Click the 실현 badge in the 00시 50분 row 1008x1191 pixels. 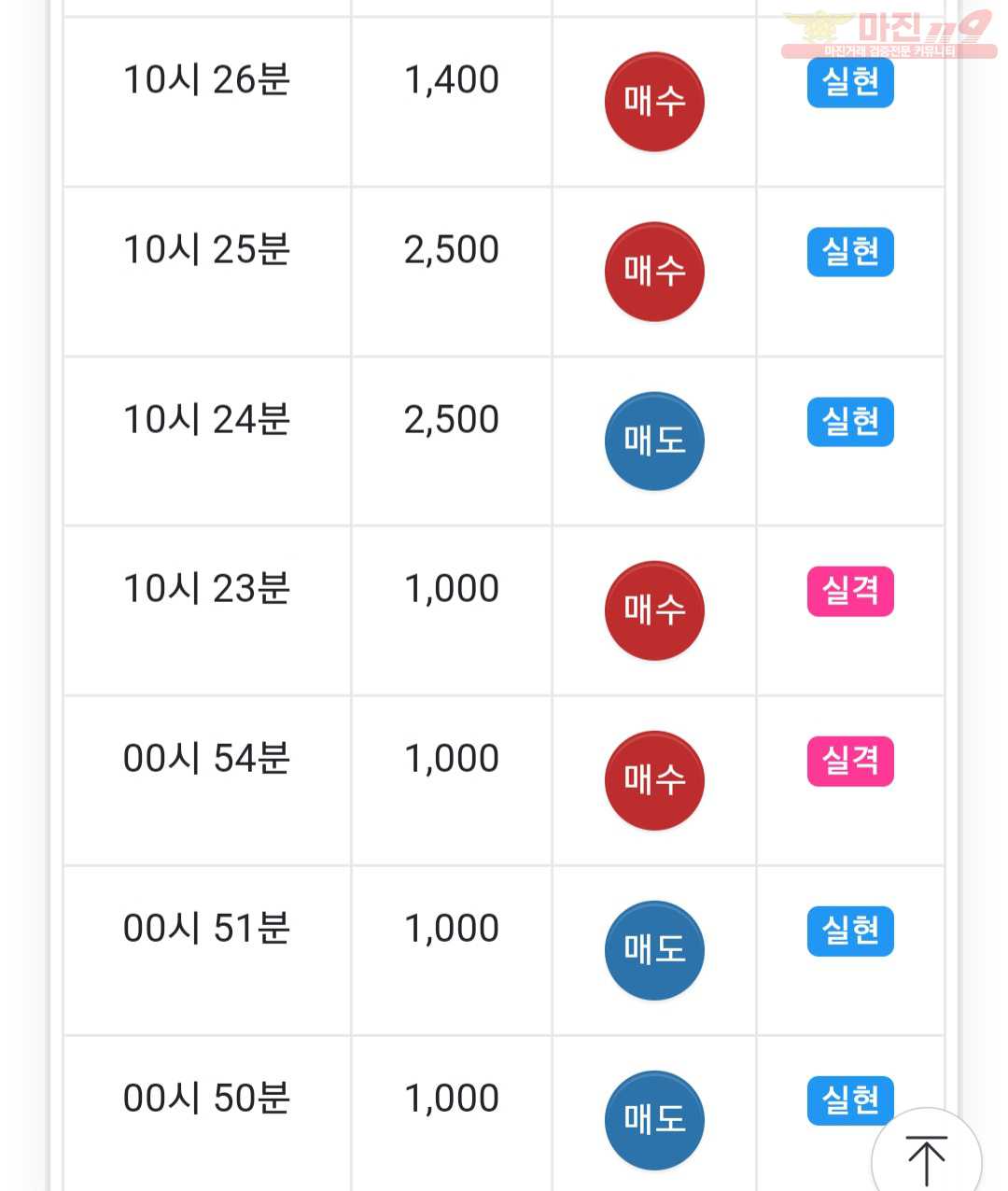(x=850, y=1100)
